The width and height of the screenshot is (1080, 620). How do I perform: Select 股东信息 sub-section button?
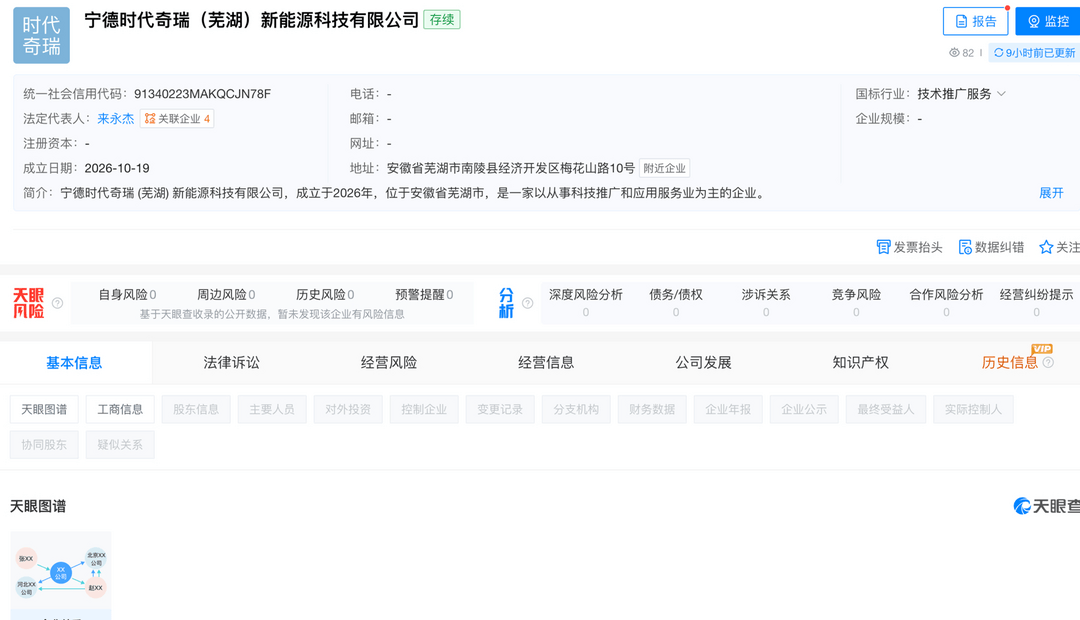[196, 409]
